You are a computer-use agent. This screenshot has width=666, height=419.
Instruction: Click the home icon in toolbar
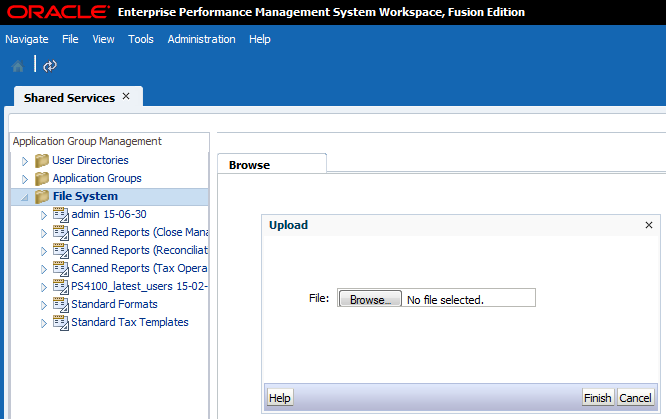18,66
